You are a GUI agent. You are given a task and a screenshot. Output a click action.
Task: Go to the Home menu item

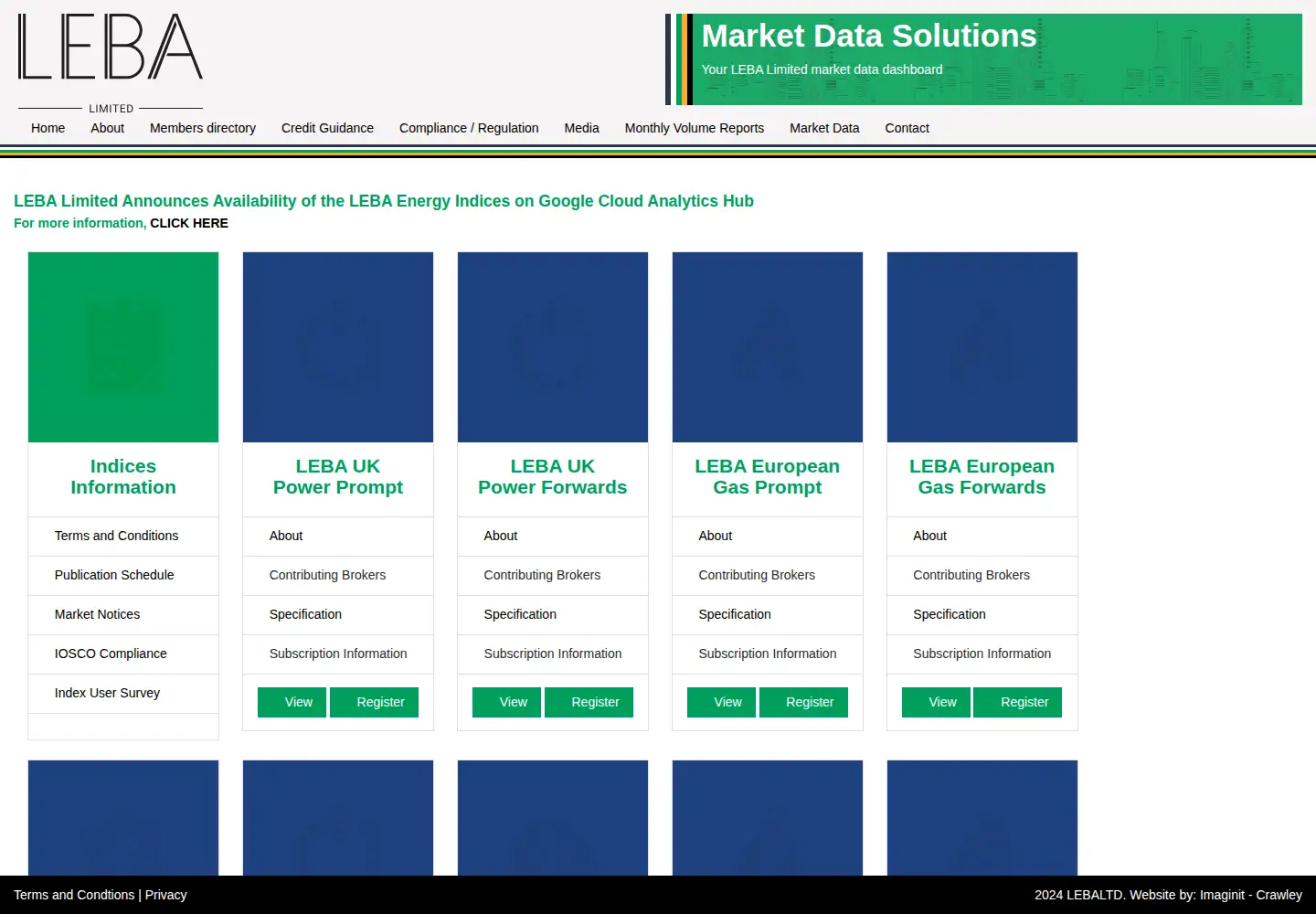[x=48, y=128]
